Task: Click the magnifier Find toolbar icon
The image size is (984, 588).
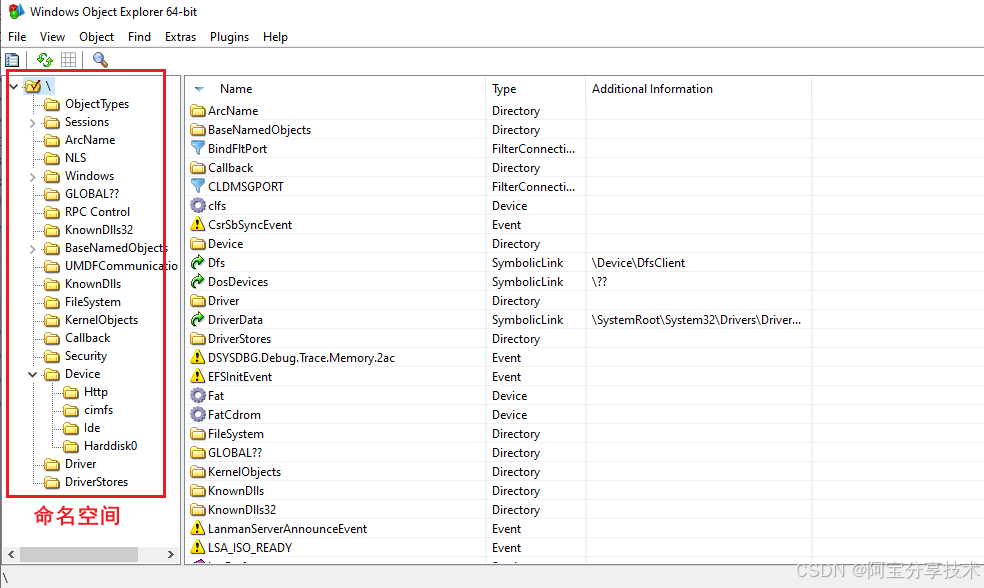Action: [100, 60]
